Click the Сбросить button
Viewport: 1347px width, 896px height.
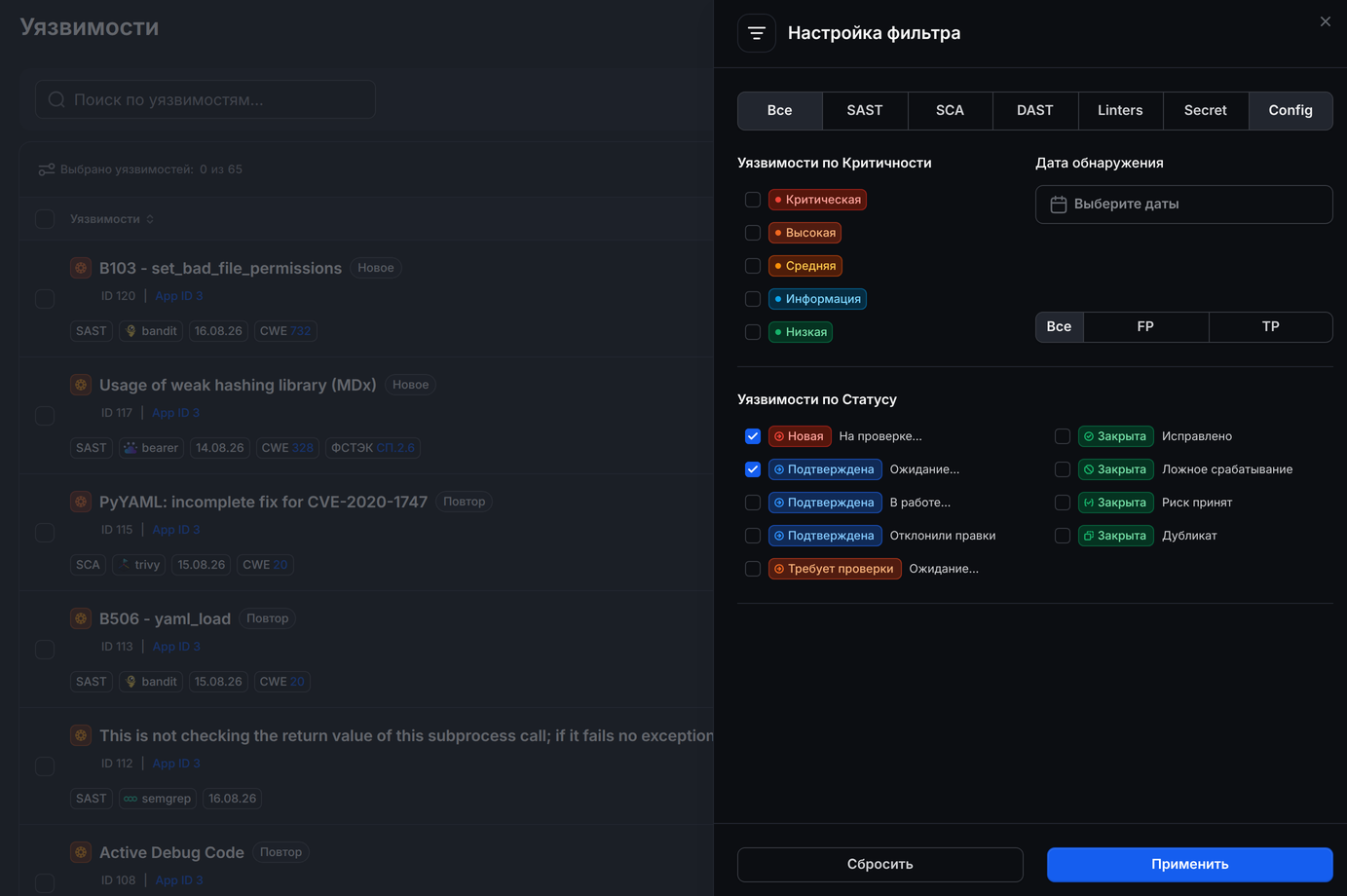(x=880, y=865)
